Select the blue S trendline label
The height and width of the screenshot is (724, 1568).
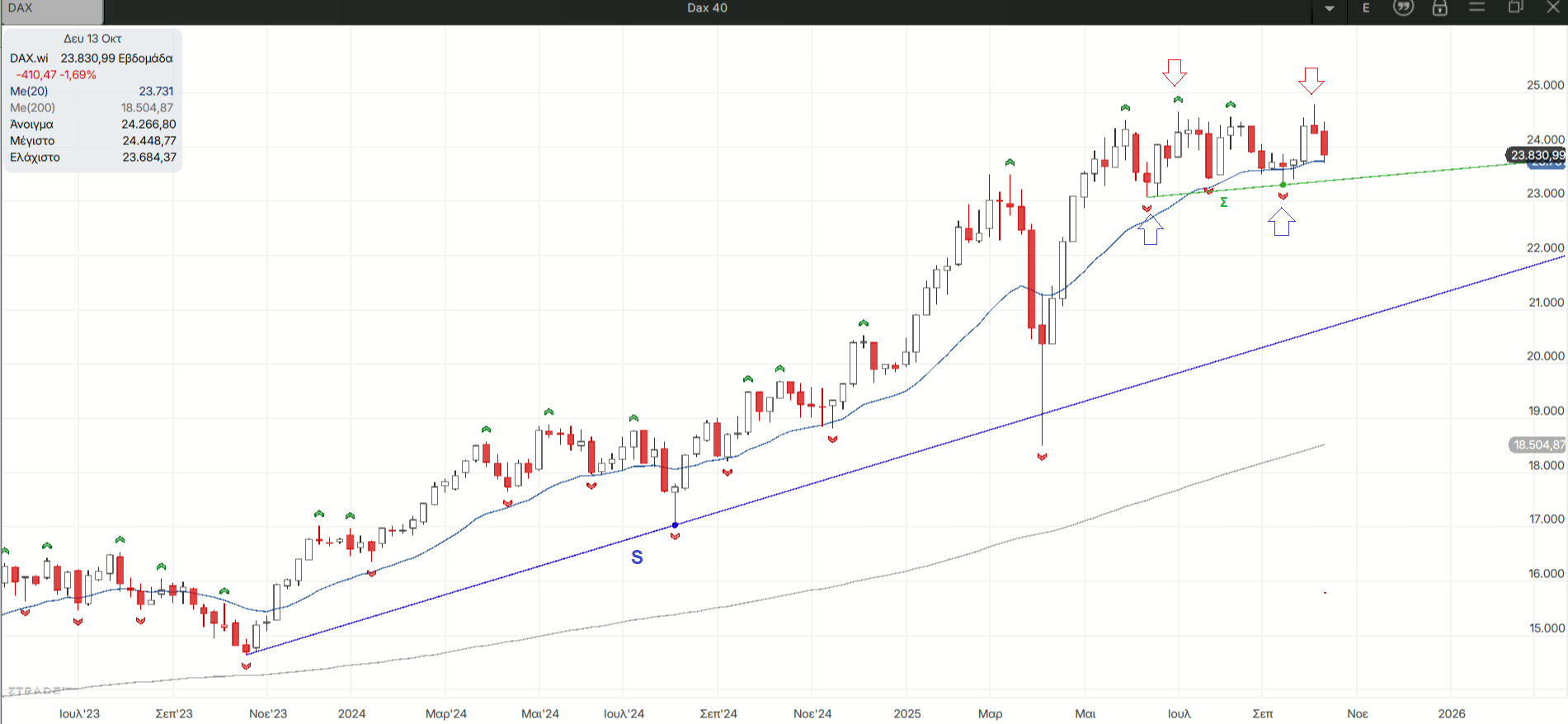coord(637,557)
